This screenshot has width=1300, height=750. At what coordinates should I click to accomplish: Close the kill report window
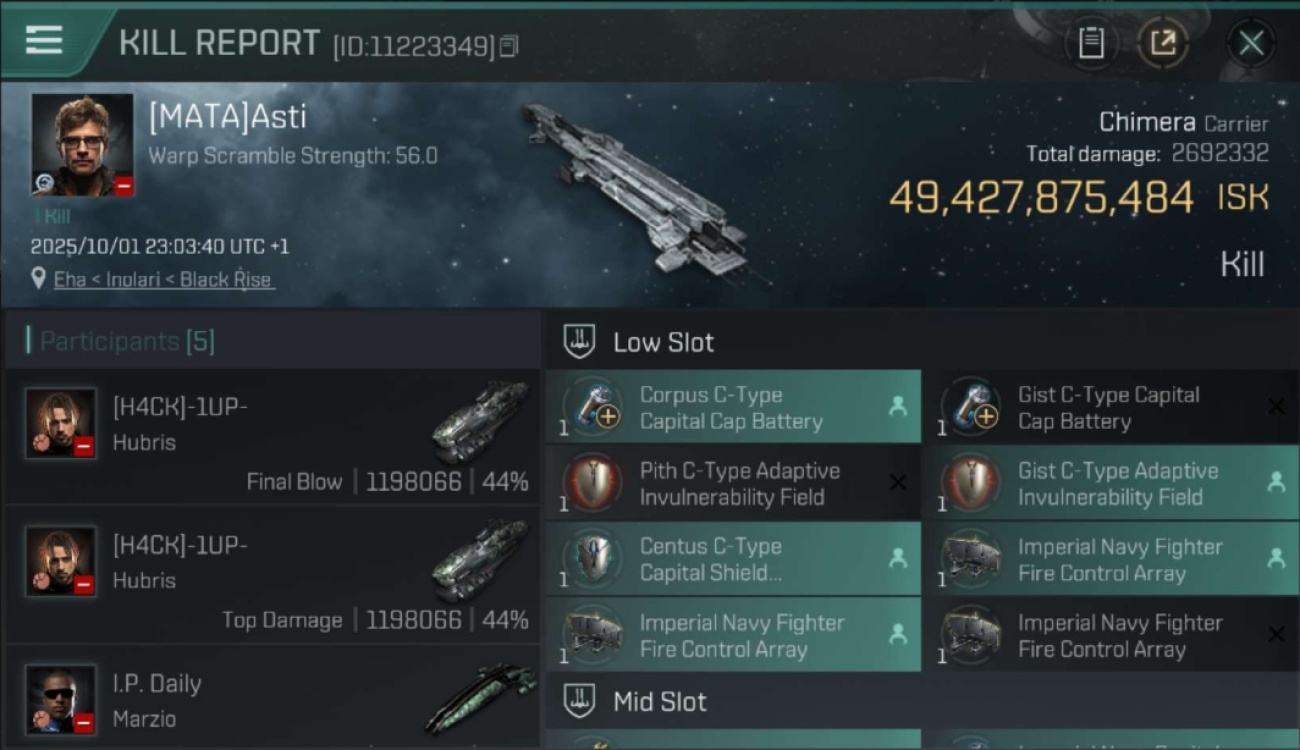pos(1251,43)
